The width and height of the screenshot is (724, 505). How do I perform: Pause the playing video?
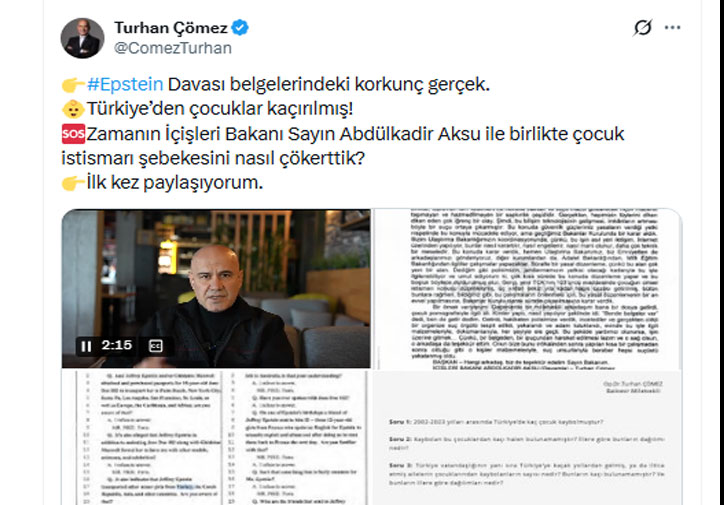(x=86, y=346)
